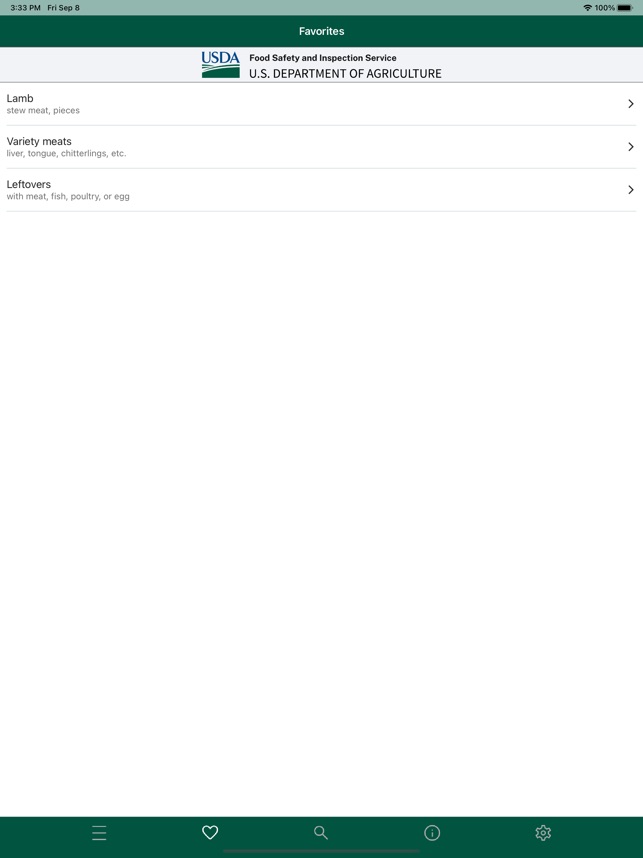This screenshot has width=643, height=858.
Task: Tap the U.S. Department of Agriculture banner
Action: tap(344, 73)
